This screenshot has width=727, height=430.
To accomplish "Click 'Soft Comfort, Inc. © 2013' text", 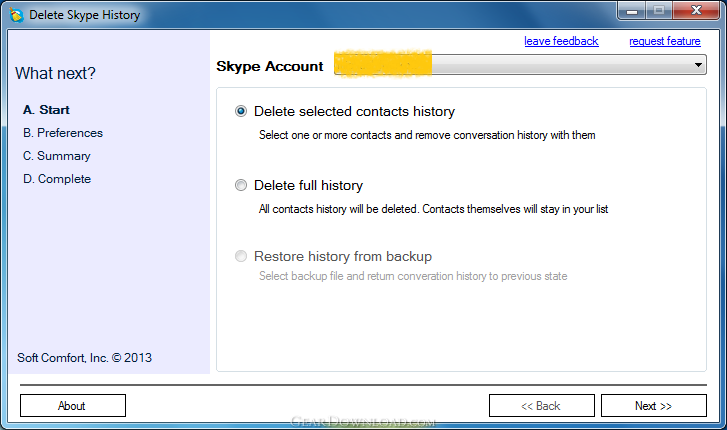I will point(84,358).
